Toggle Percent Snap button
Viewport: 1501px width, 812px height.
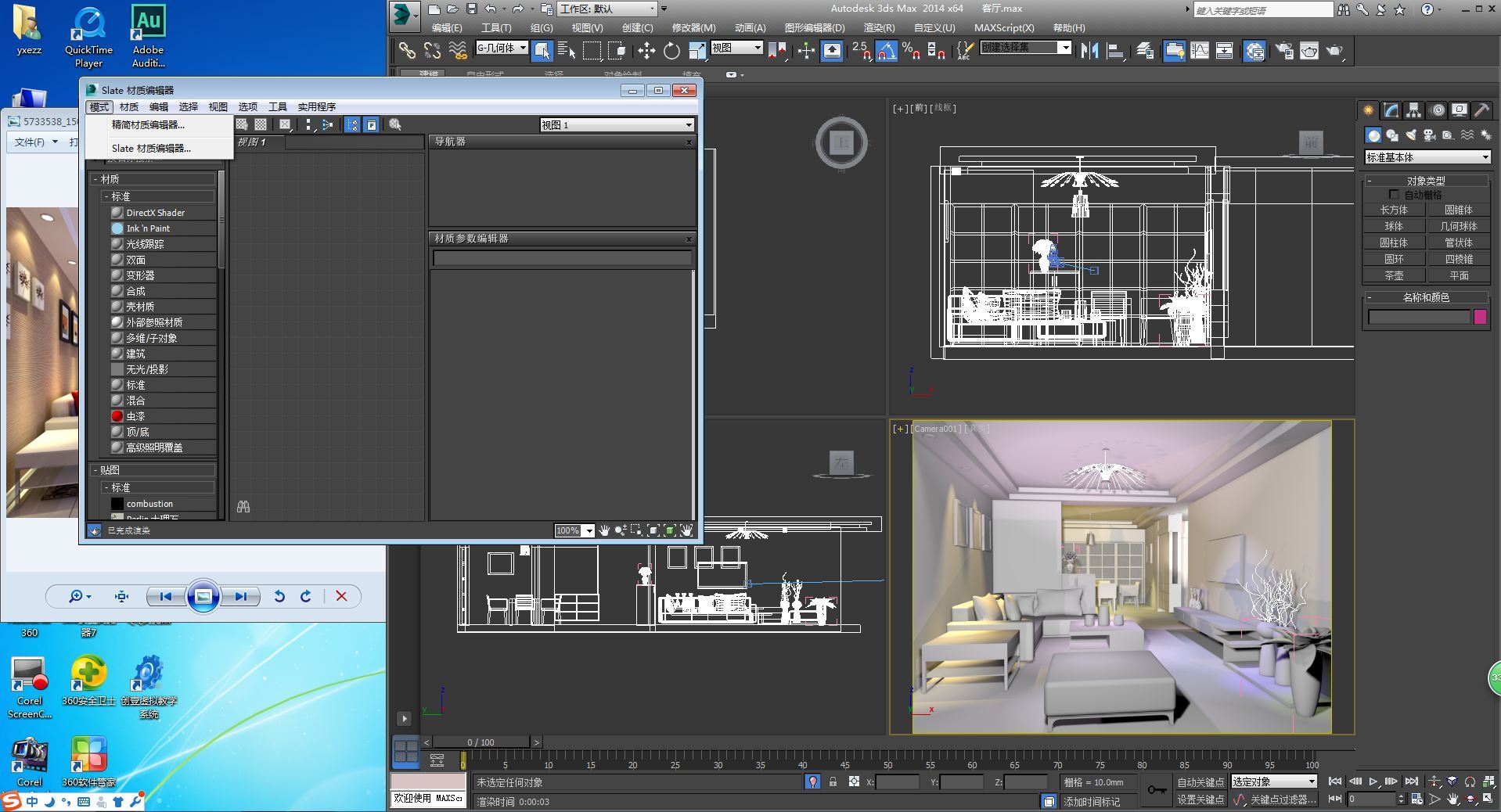[912, 51]
